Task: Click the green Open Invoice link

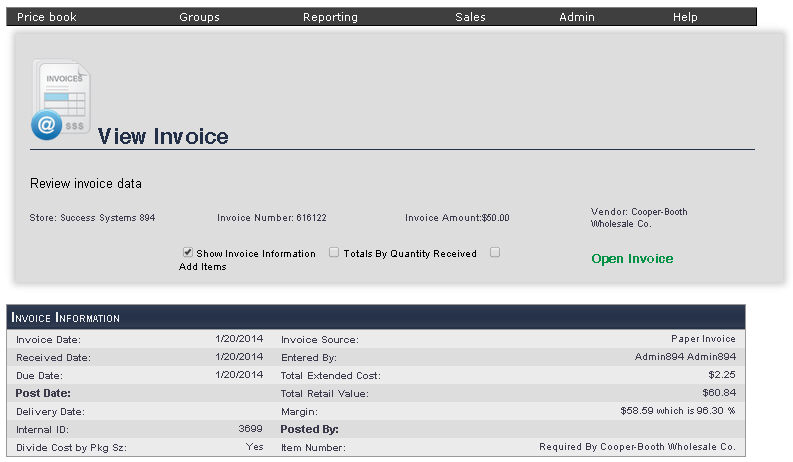Action: (632, 259)
